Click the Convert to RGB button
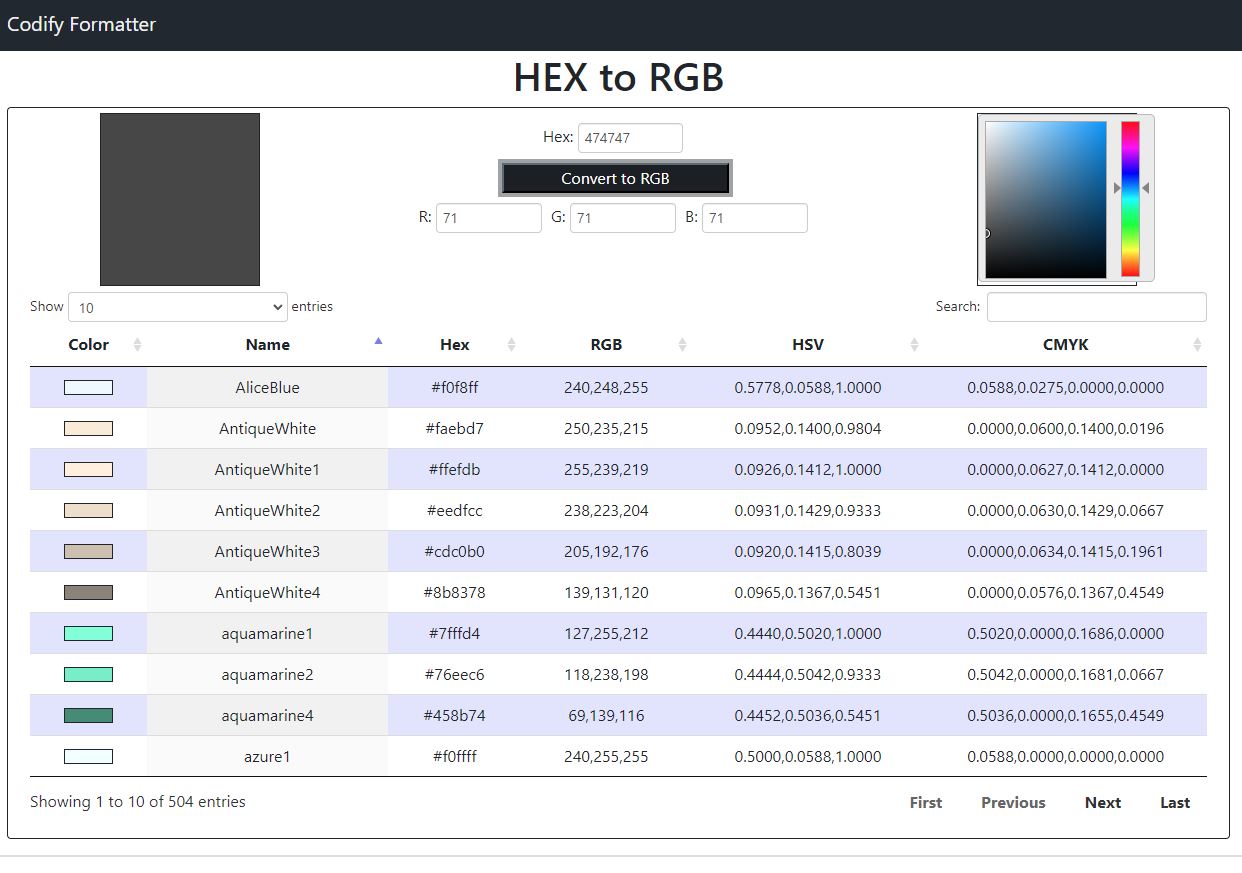 (x=615, y=178)
